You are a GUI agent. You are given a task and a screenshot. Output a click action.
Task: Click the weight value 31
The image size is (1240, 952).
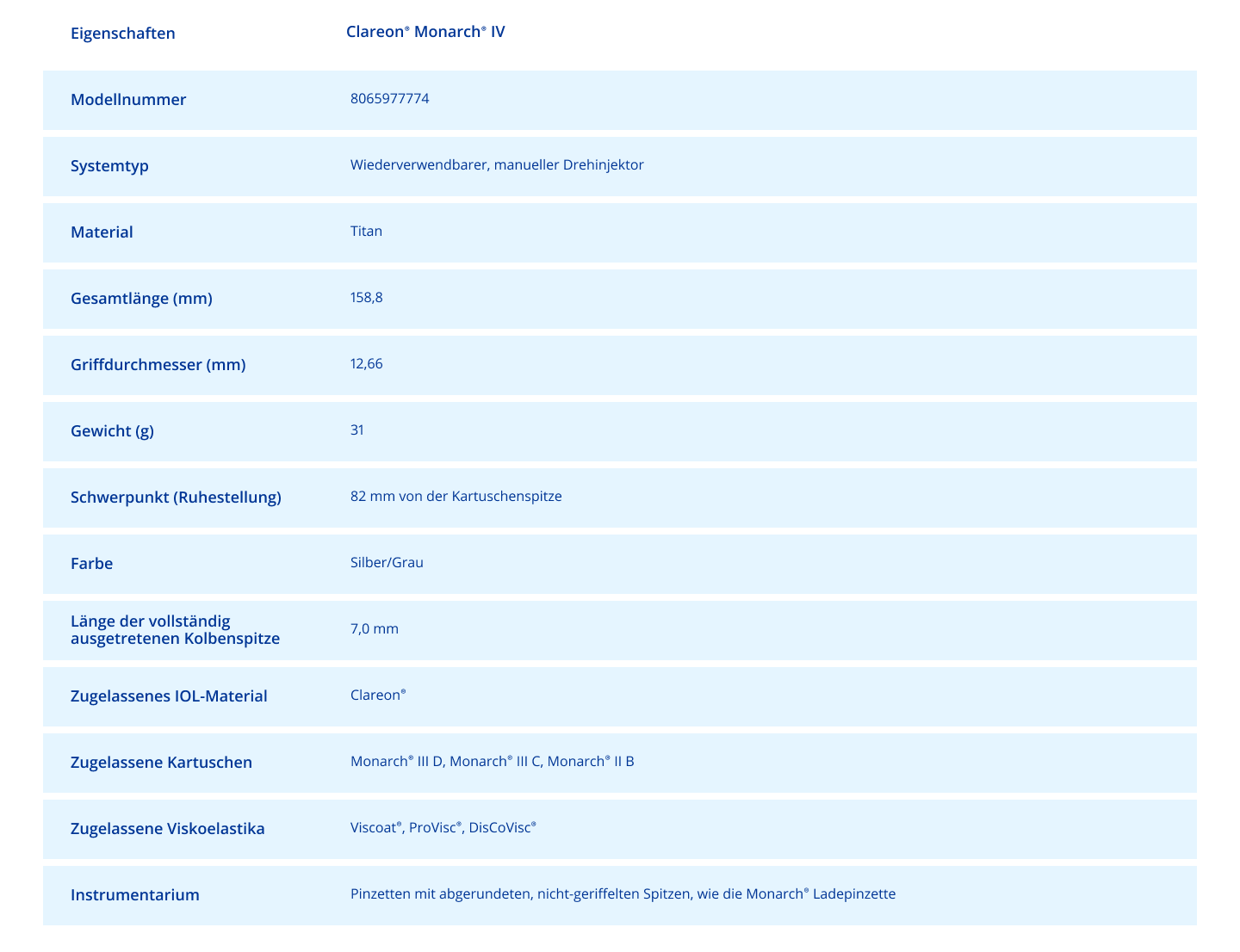357,430
